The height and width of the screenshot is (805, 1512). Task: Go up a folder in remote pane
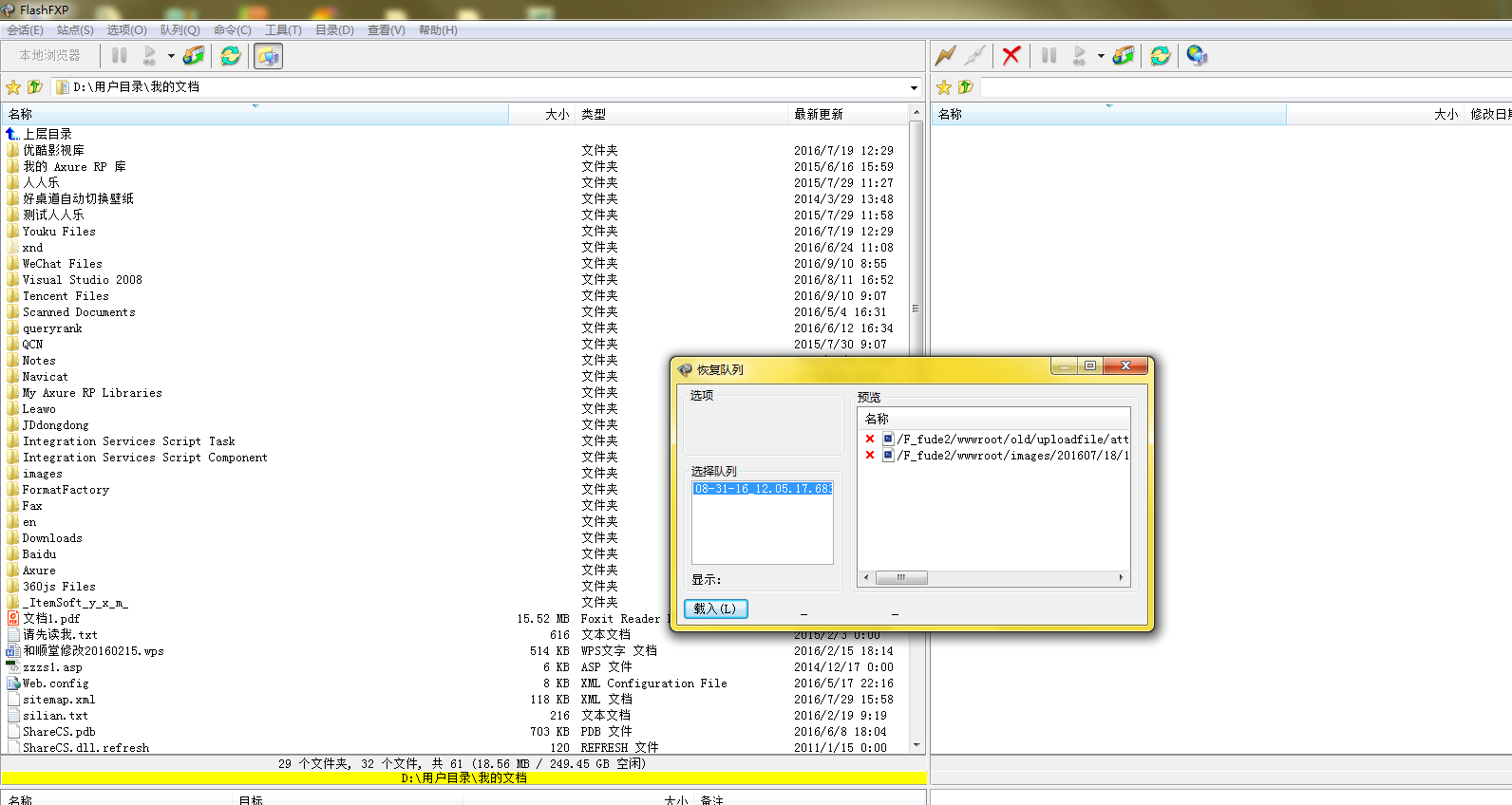pyautogui.click(x=966, y=87)
